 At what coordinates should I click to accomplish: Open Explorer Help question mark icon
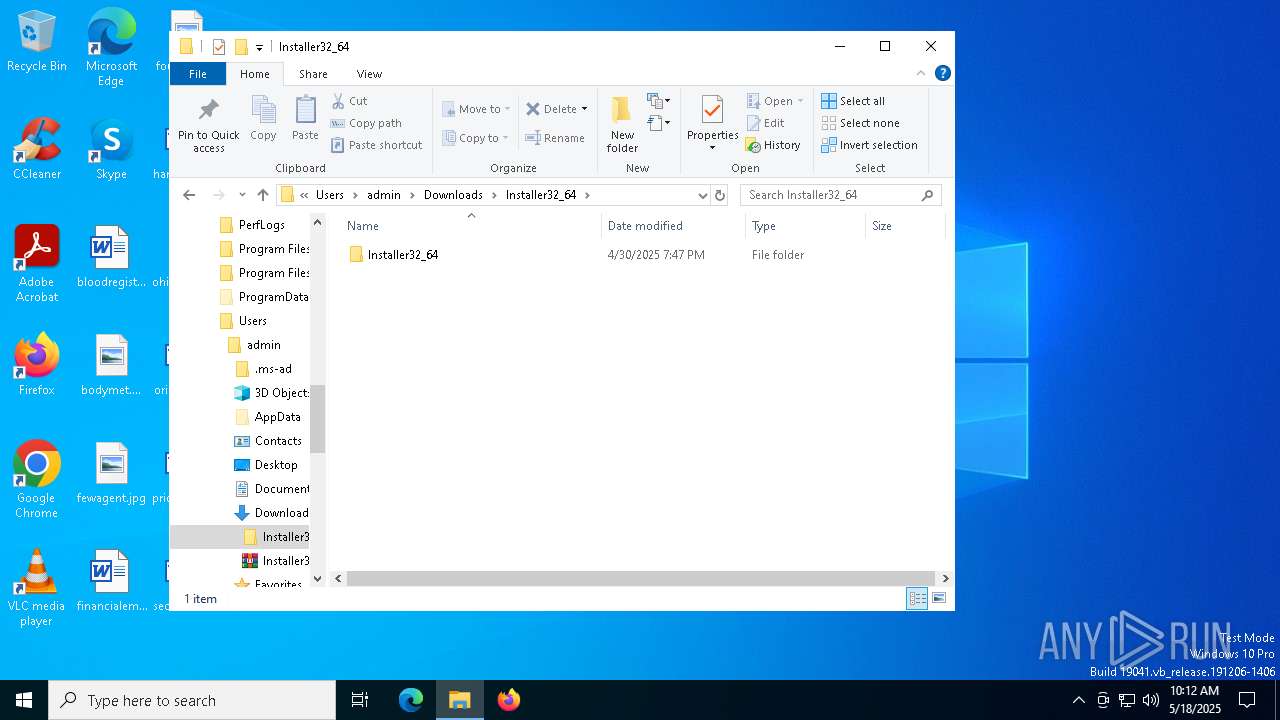(x=942, y=73)
